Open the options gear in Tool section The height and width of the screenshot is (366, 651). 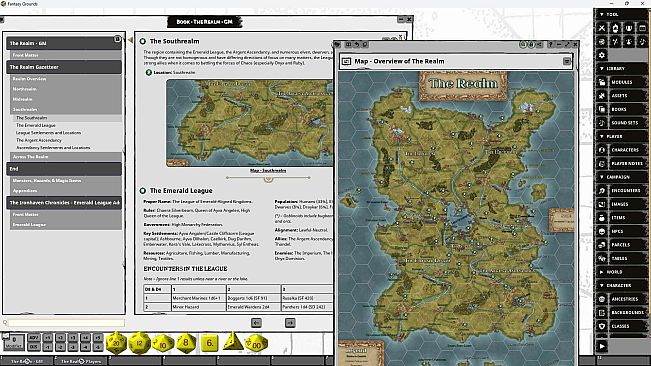tap(602, 55)
